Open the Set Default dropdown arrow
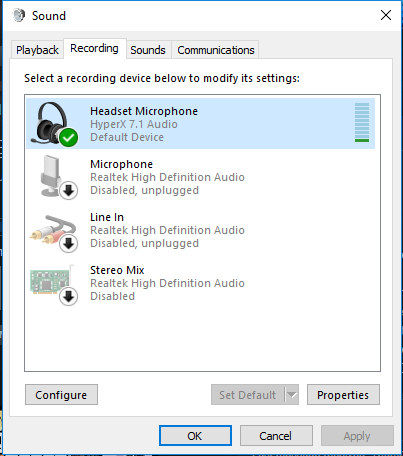This screenshot has height=456, width=403. [292, 395]
